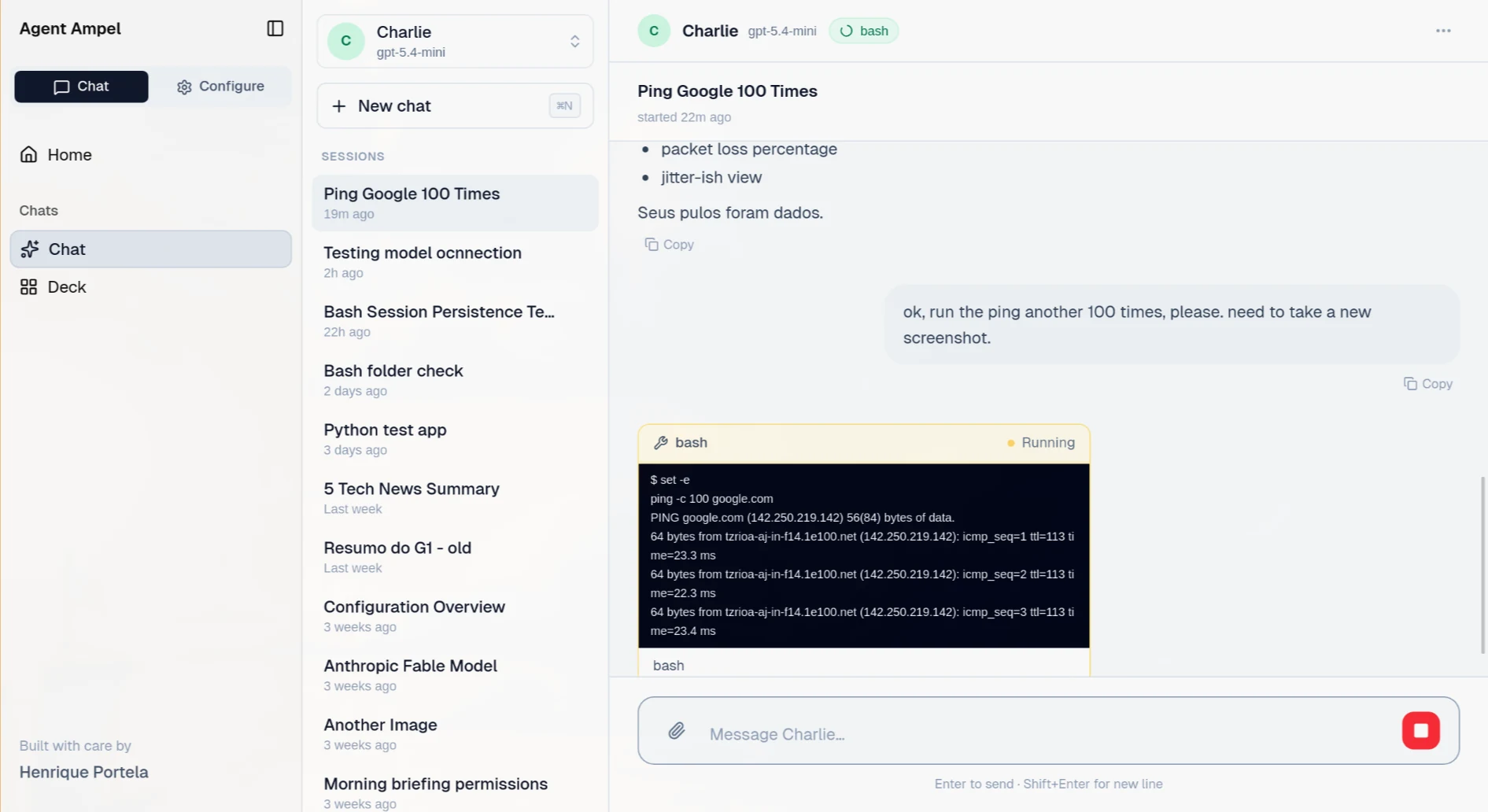
Task: Copy the user message about running ping again
Action: 1428,384
